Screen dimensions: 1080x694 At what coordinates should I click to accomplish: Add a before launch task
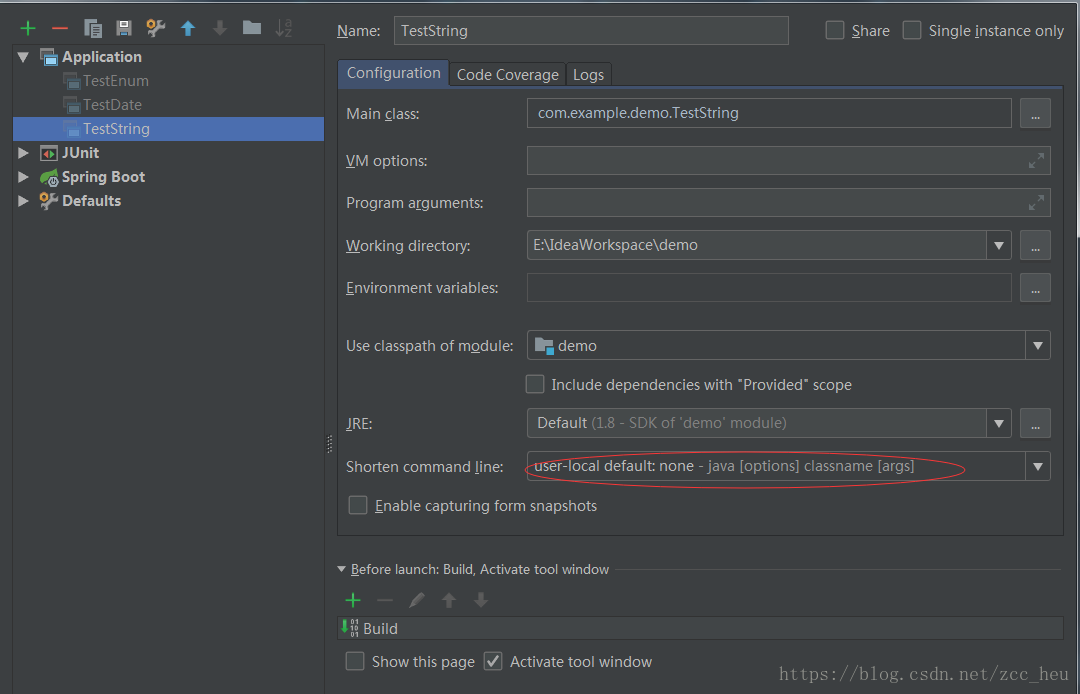pos(353,600)
